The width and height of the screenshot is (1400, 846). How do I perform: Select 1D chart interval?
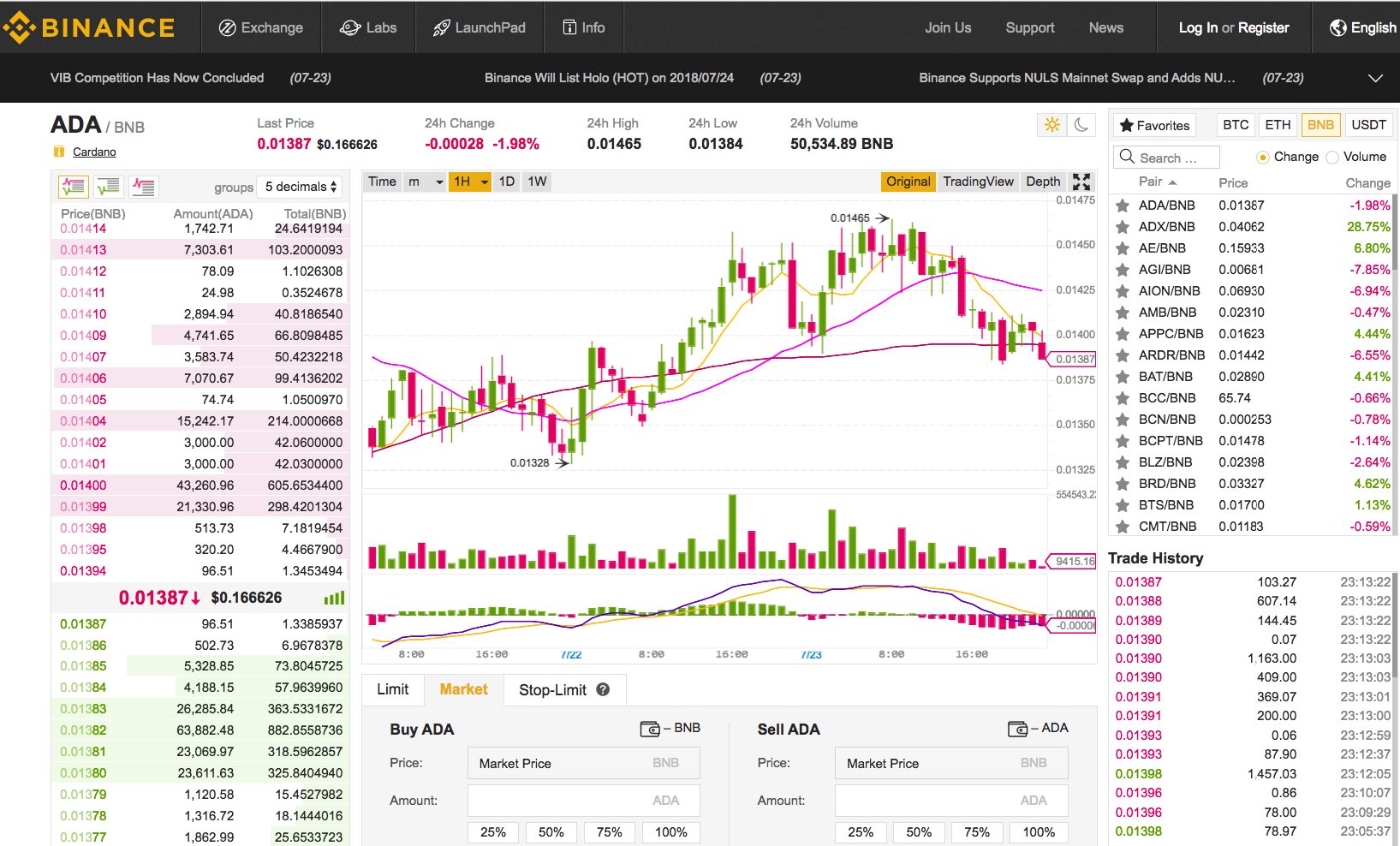tap(506, 182)
